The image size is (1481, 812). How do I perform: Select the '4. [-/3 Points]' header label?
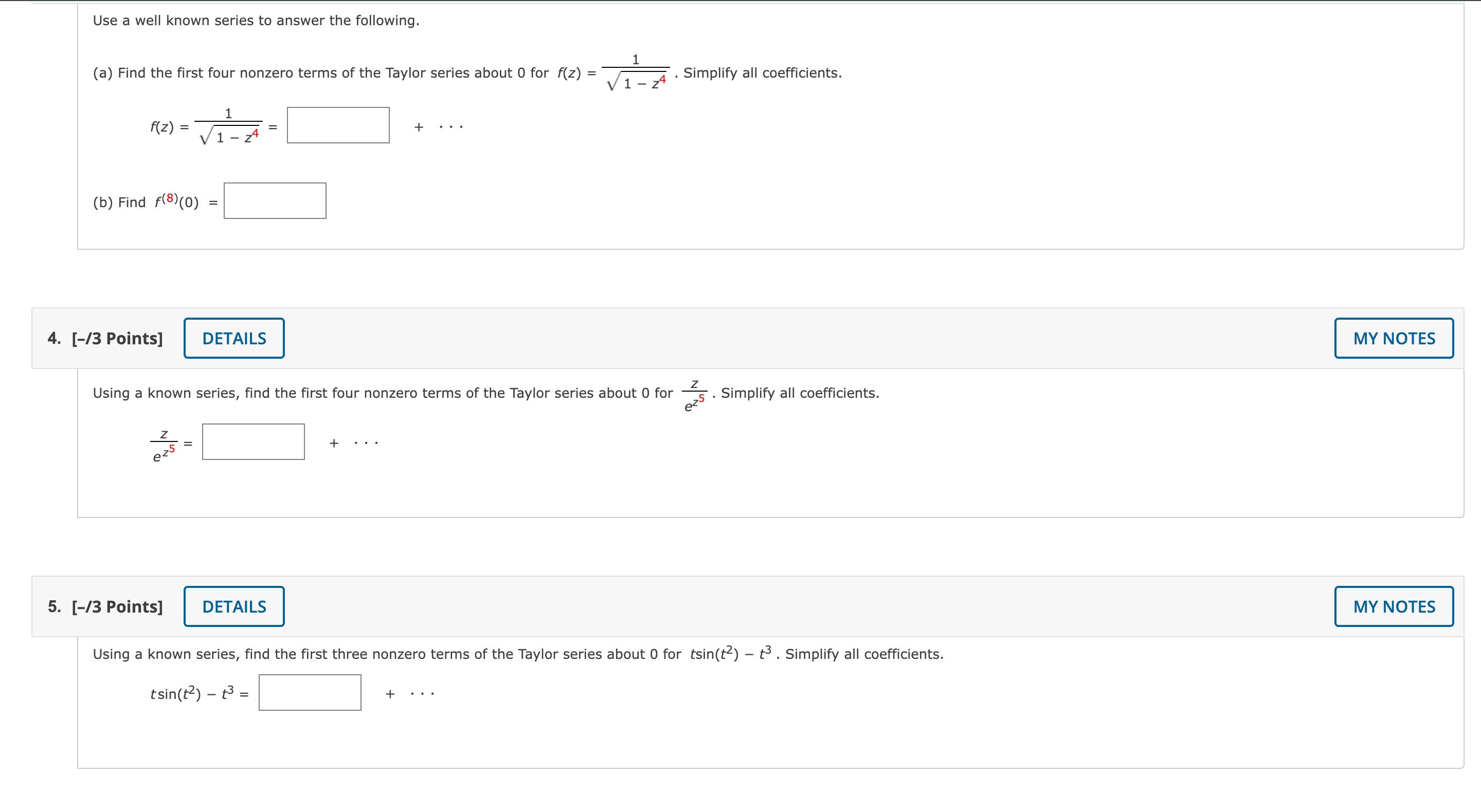[106, 338]
